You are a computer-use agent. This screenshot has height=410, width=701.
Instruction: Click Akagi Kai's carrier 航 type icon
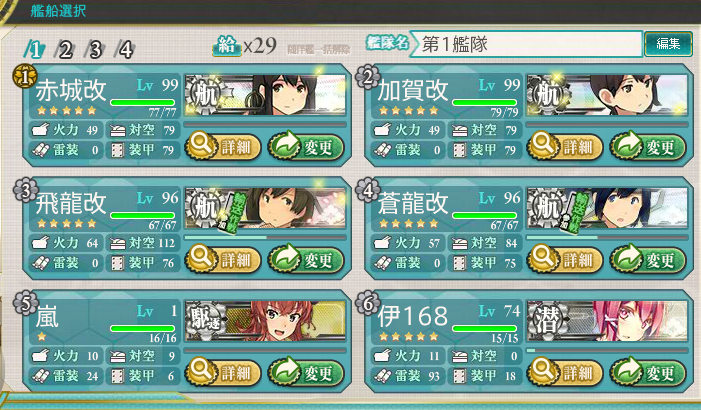click(206, 94)
